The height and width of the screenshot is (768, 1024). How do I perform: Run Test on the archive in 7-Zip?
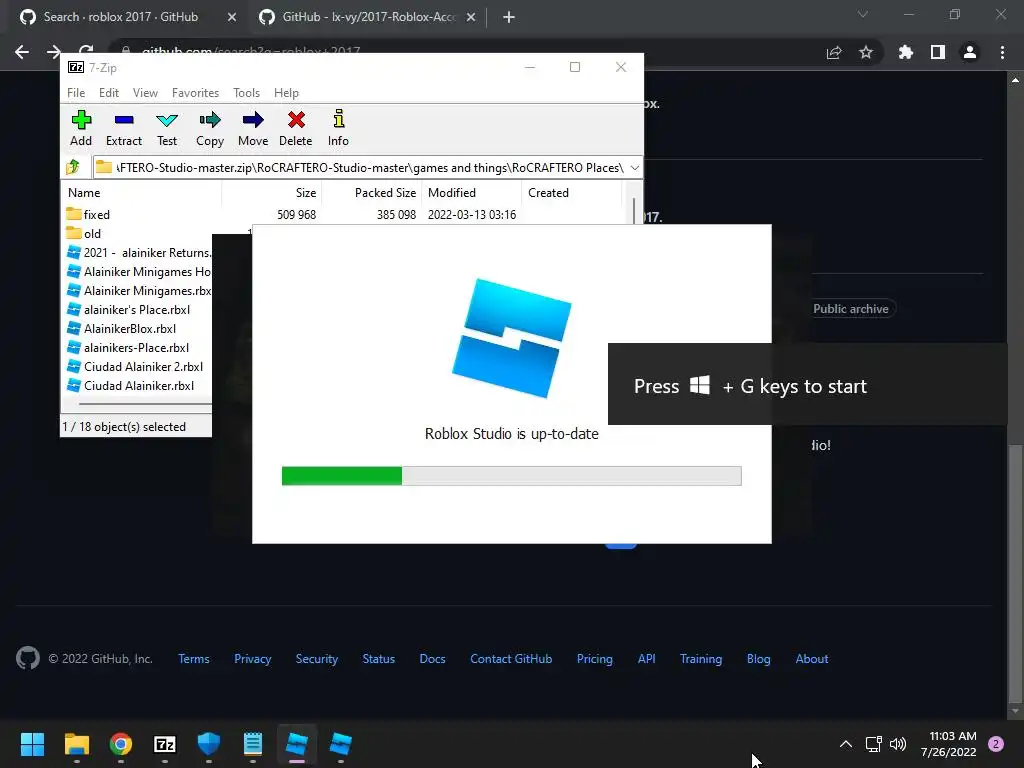(167, 128)
